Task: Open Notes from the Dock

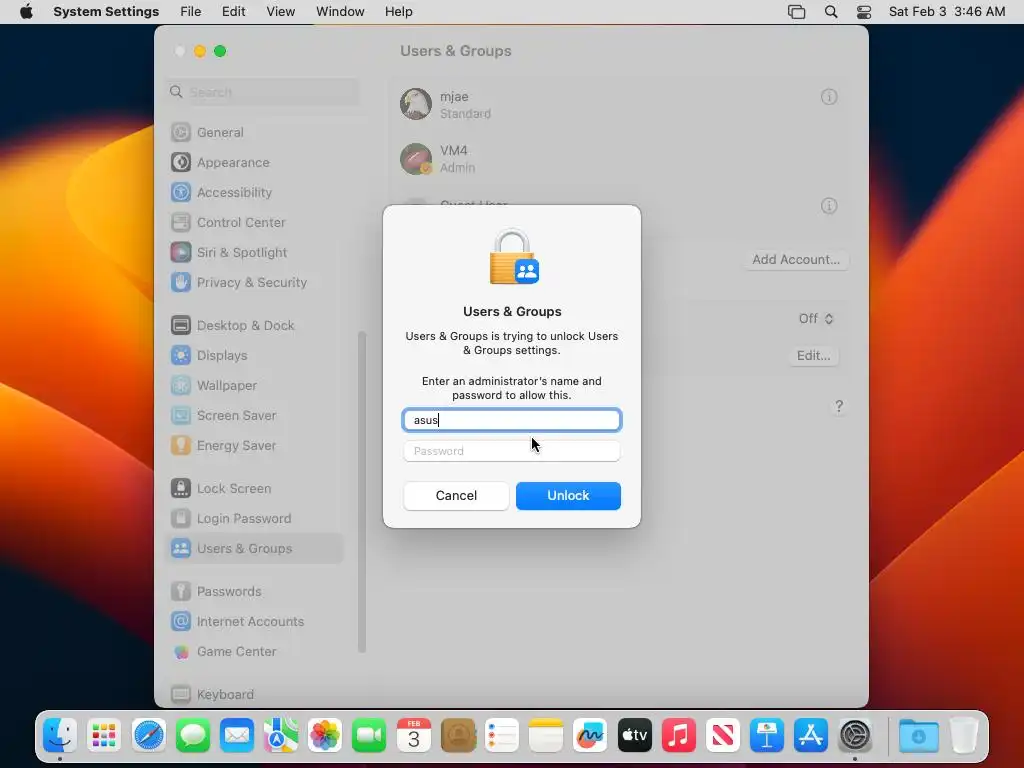Action: pyautogui.click(x=546, y=736)
